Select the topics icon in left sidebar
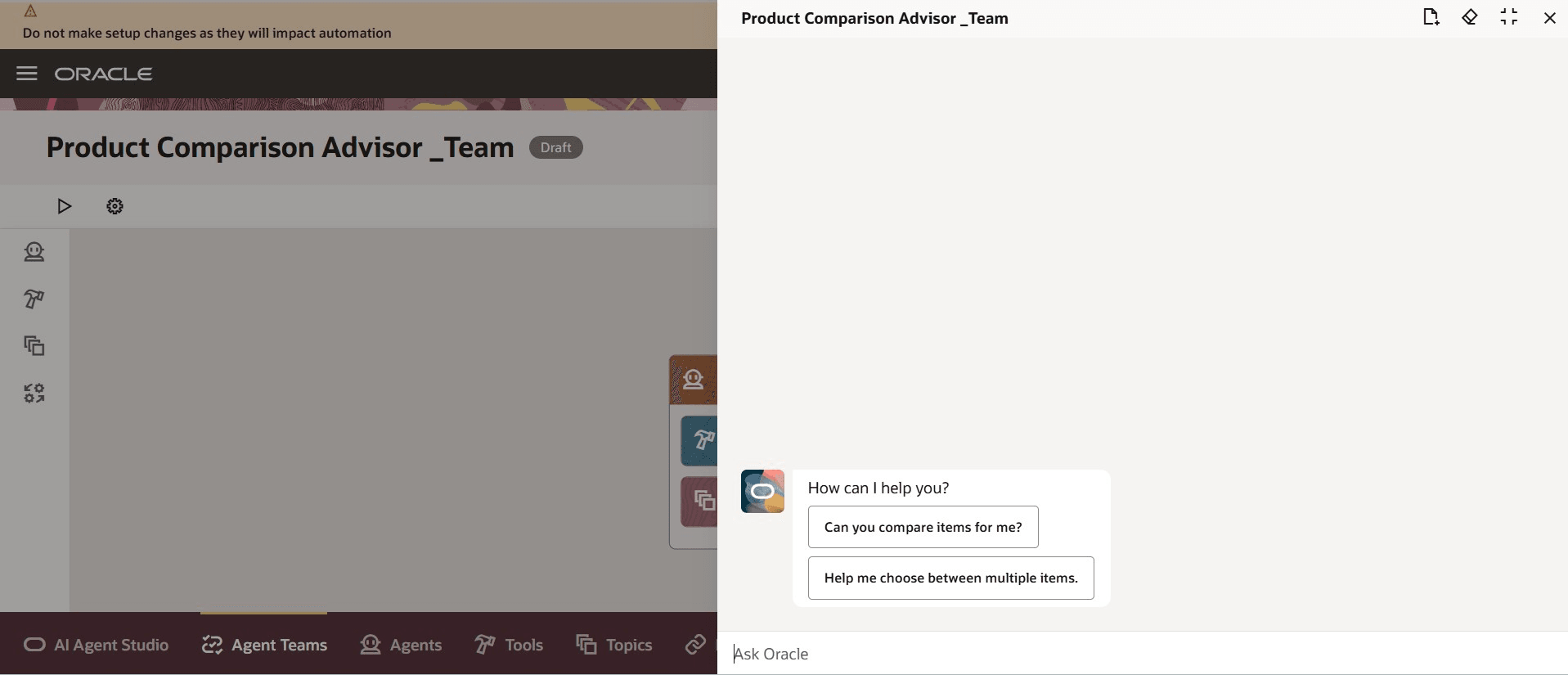The width and height of the screenshot is (1568, 675). (34, 346)
